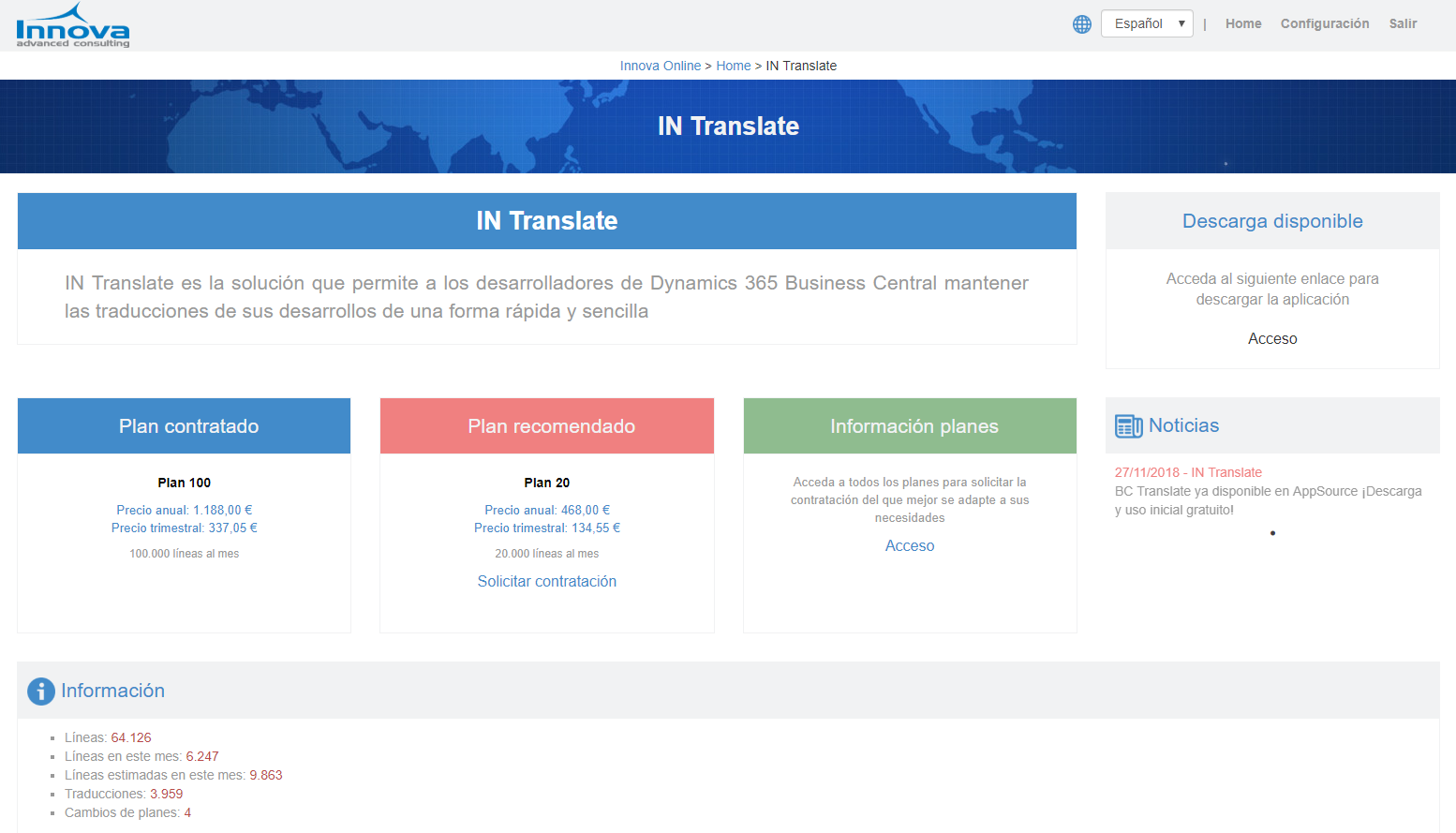
Task: Click the globe language icon
Action: [x=1082, y=24]
